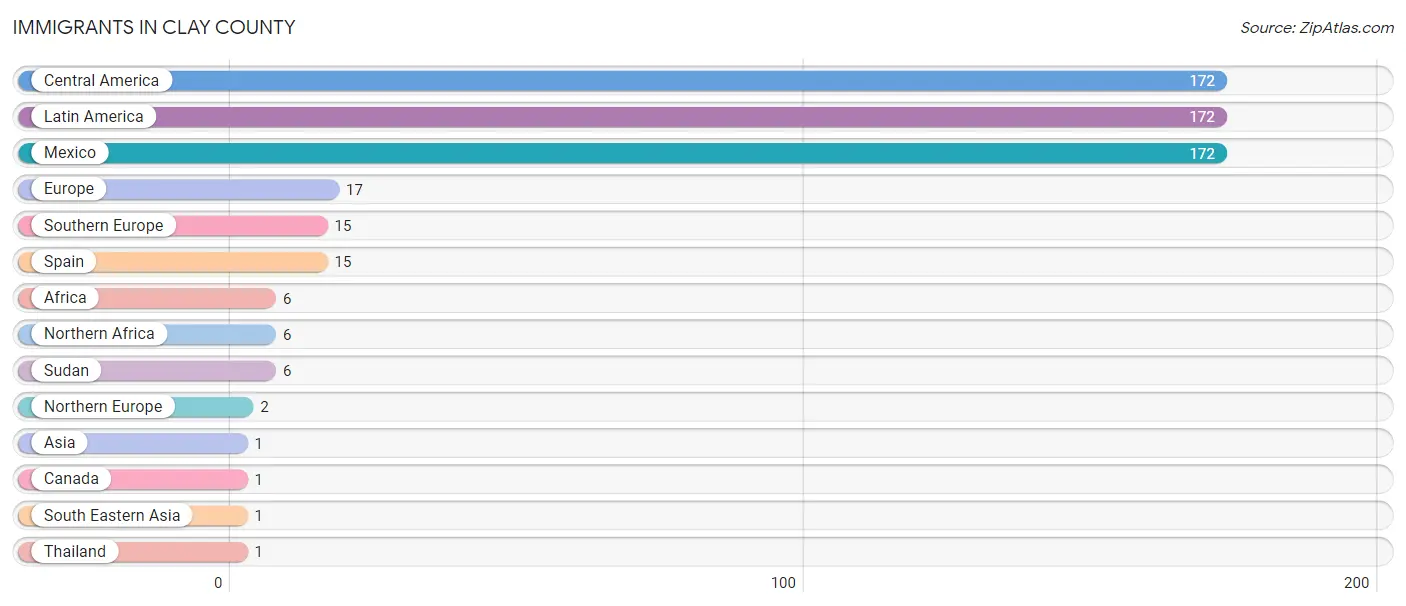Click the Northern Europe bar label

[103, 407]
